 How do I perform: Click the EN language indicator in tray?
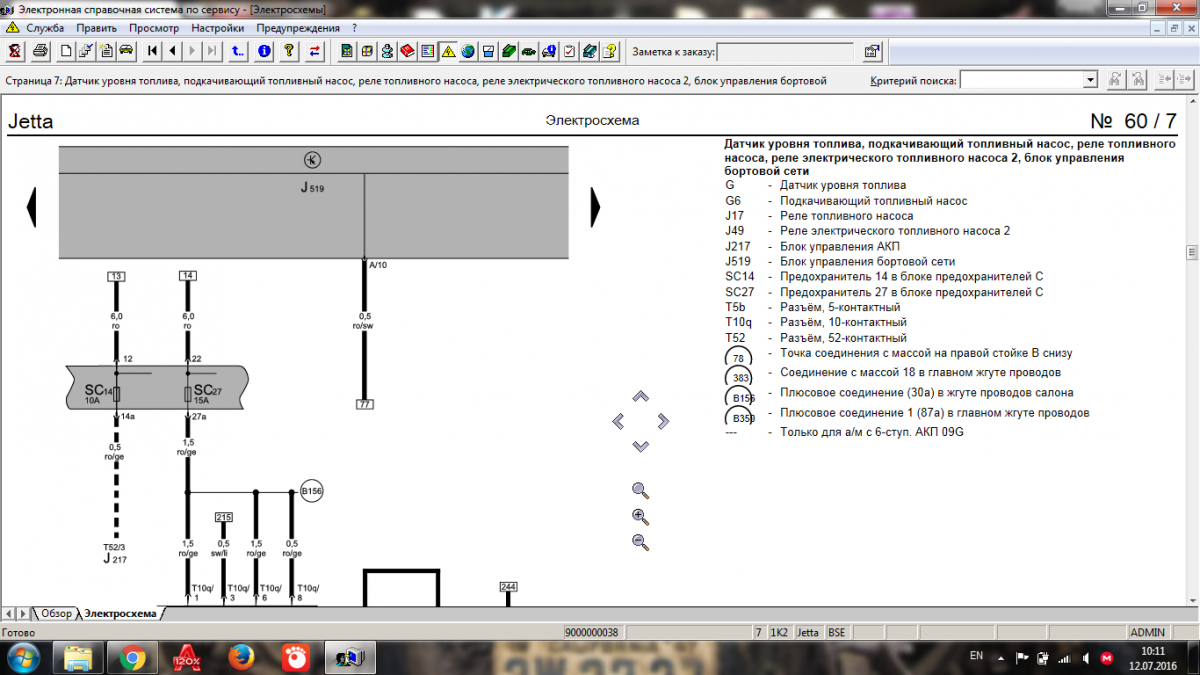point(976,655)
